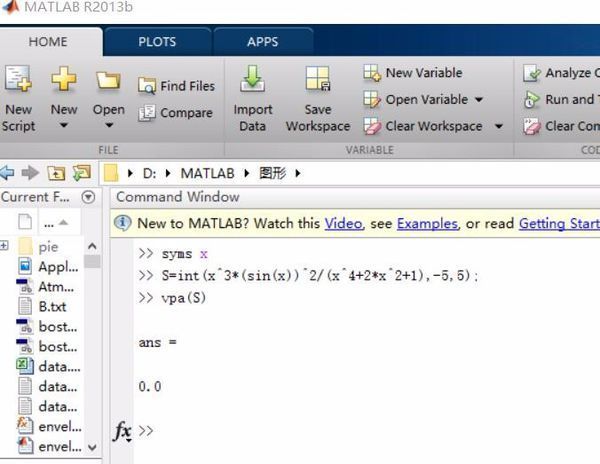600x464 pixels.
Task: Expand the pie folder tree node
Action: 5,246
